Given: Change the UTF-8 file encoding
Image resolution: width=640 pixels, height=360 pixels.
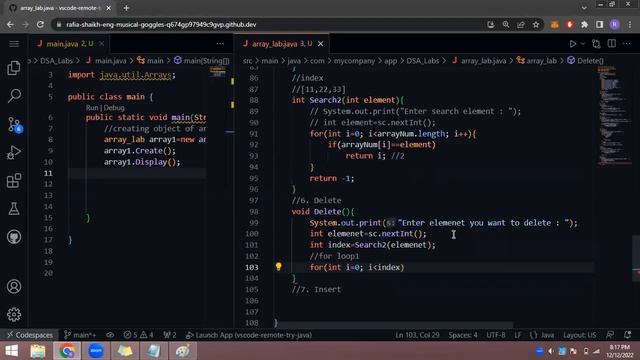Looking at the screenshot, I should click(496, 335).
